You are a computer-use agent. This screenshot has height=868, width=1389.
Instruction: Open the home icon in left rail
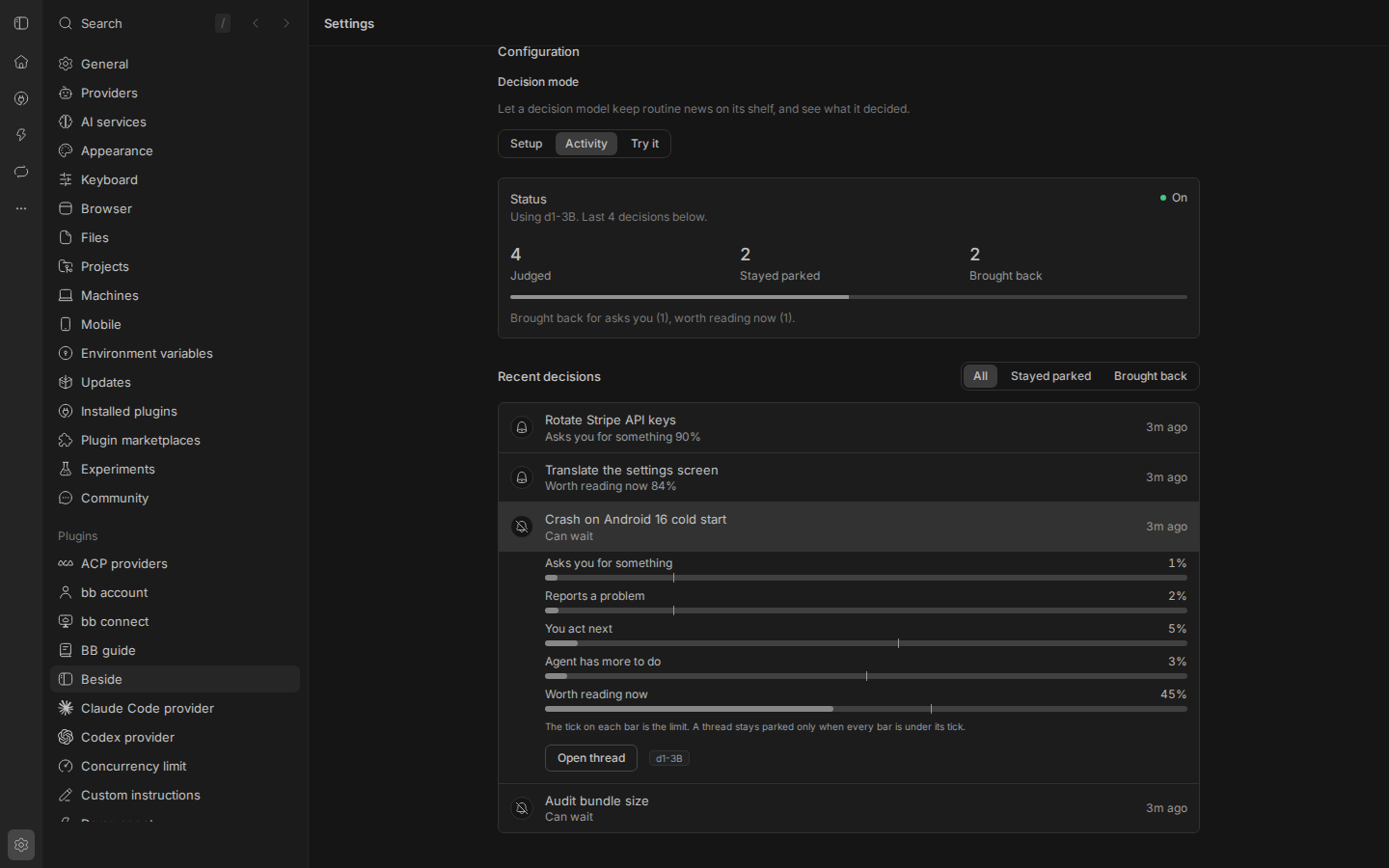coord(21,62)
